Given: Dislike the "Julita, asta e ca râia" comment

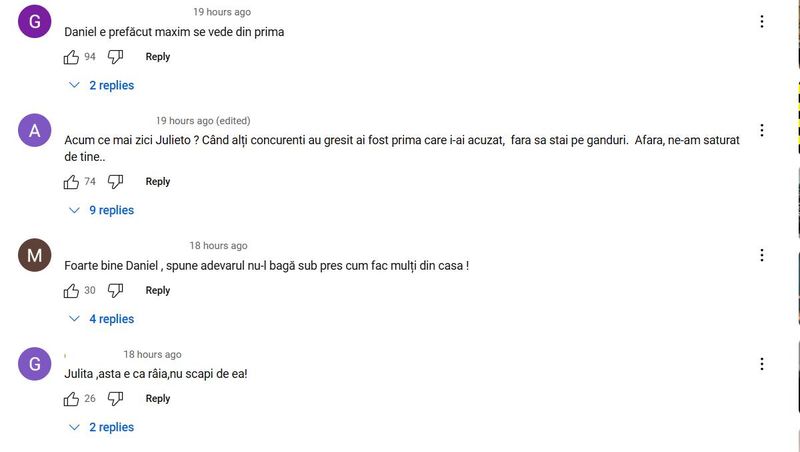Looking at the screenshot, I should (x=115, y=399).
